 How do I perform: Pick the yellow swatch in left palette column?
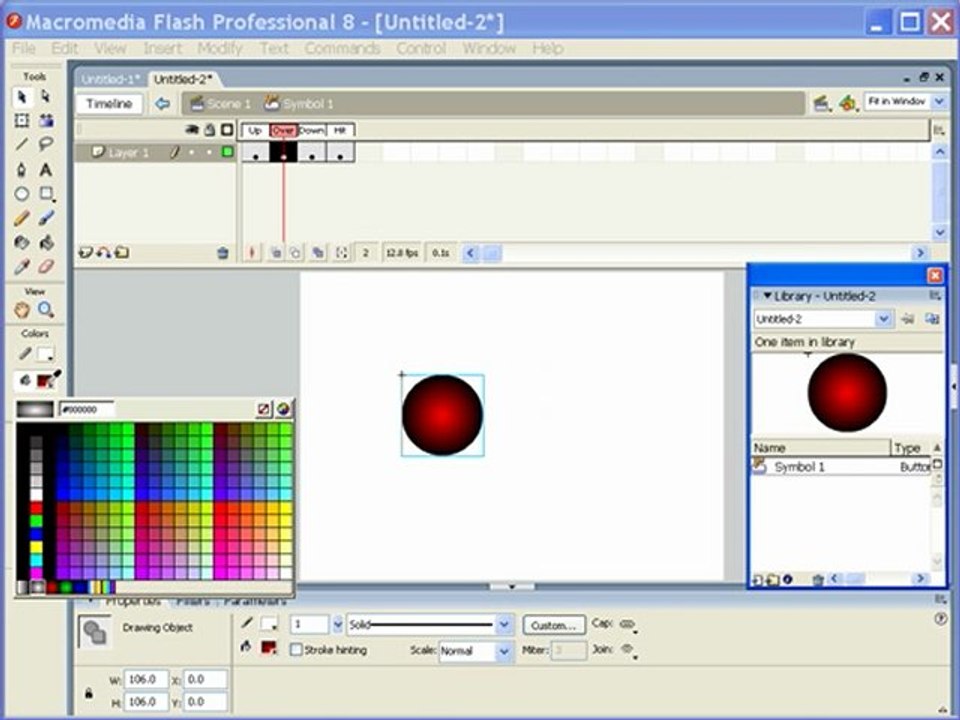36,547
